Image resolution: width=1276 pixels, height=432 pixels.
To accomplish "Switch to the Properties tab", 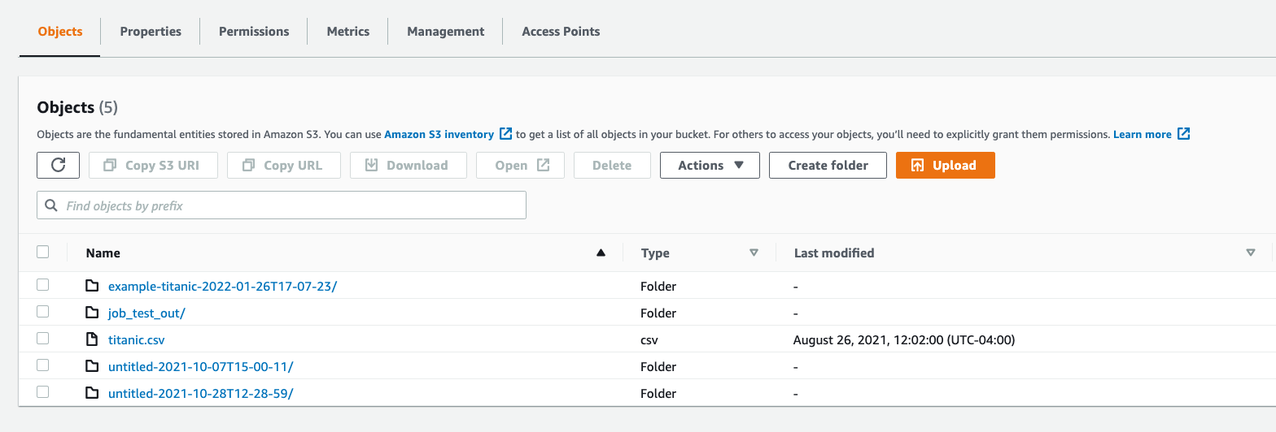I will 151,31.
